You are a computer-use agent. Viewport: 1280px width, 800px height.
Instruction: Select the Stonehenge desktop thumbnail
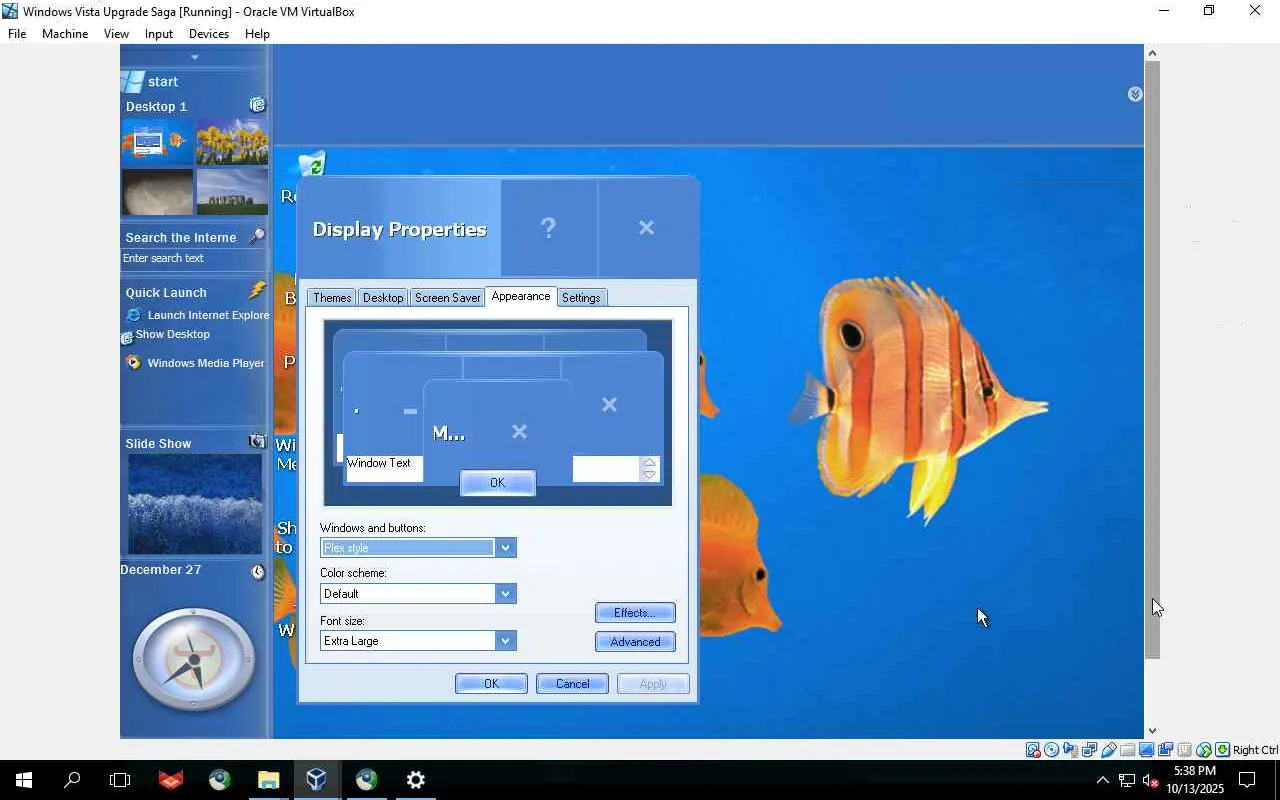click(x=232, y=192)
